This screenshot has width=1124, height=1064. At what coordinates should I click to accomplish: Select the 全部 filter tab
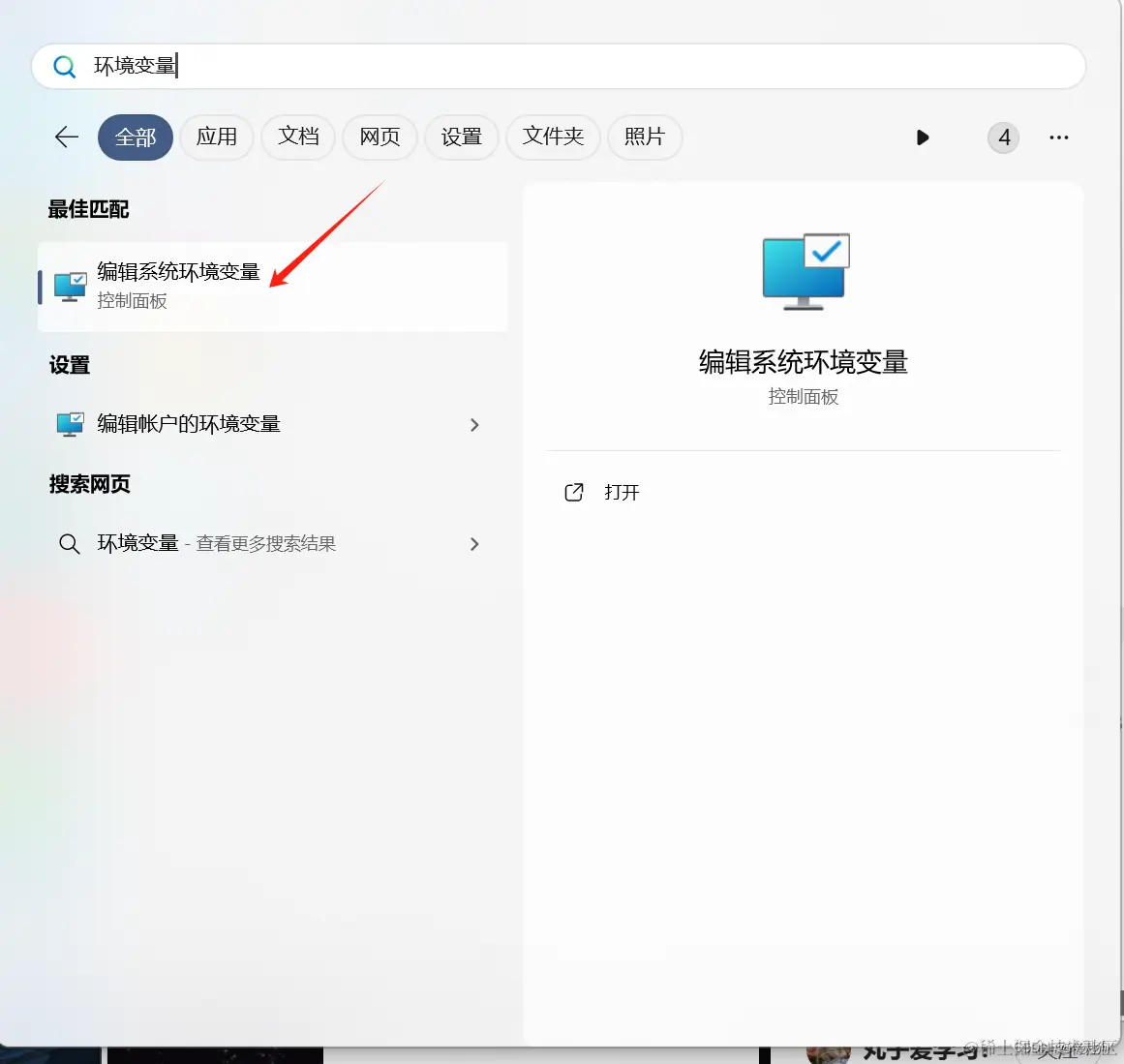click(x=135, y=137)
